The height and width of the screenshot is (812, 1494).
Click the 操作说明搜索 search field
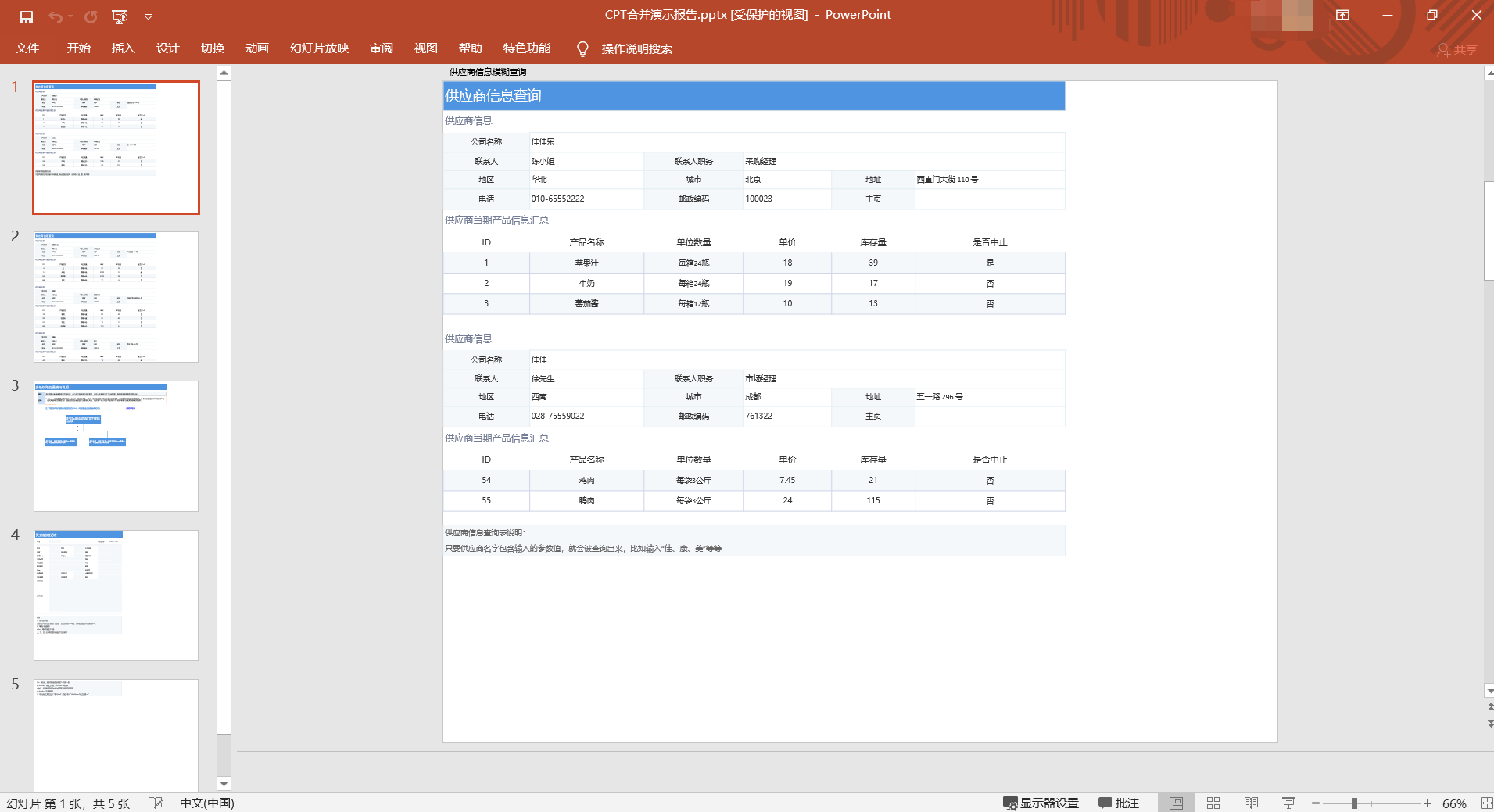click(636, 49)
